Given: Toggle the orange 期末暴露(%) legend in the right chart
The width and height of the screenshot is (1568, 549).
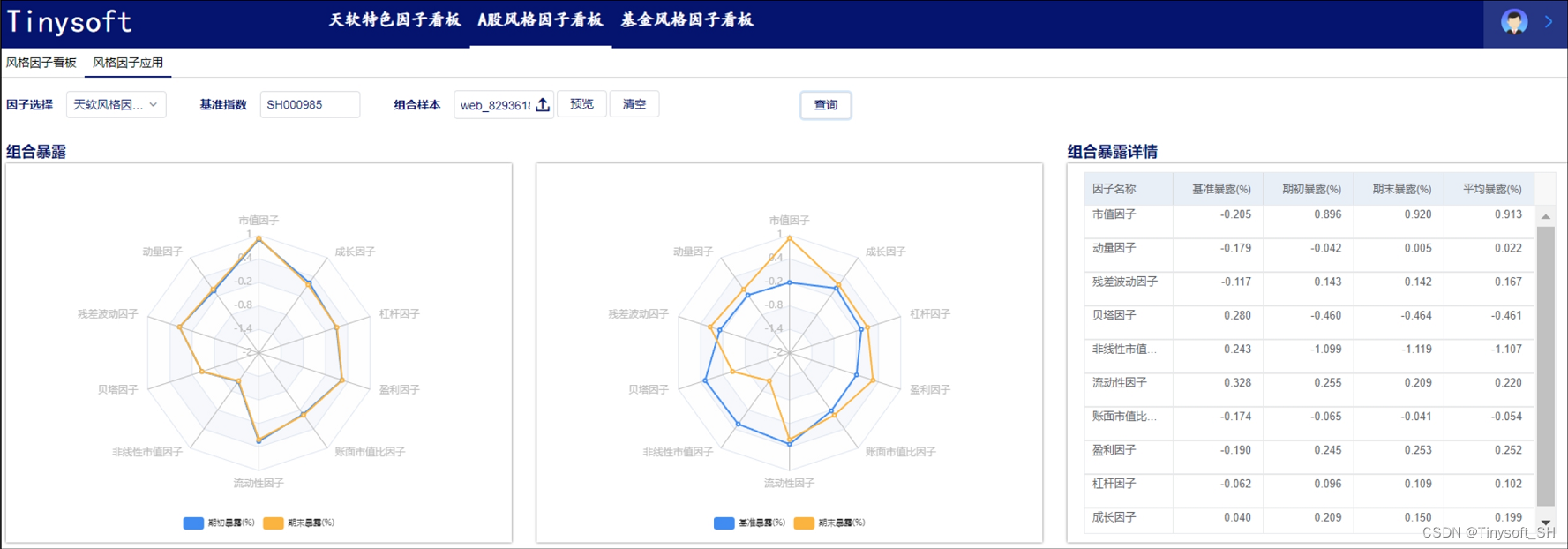Looking at the screenshot, I should (x=829, y=523).
